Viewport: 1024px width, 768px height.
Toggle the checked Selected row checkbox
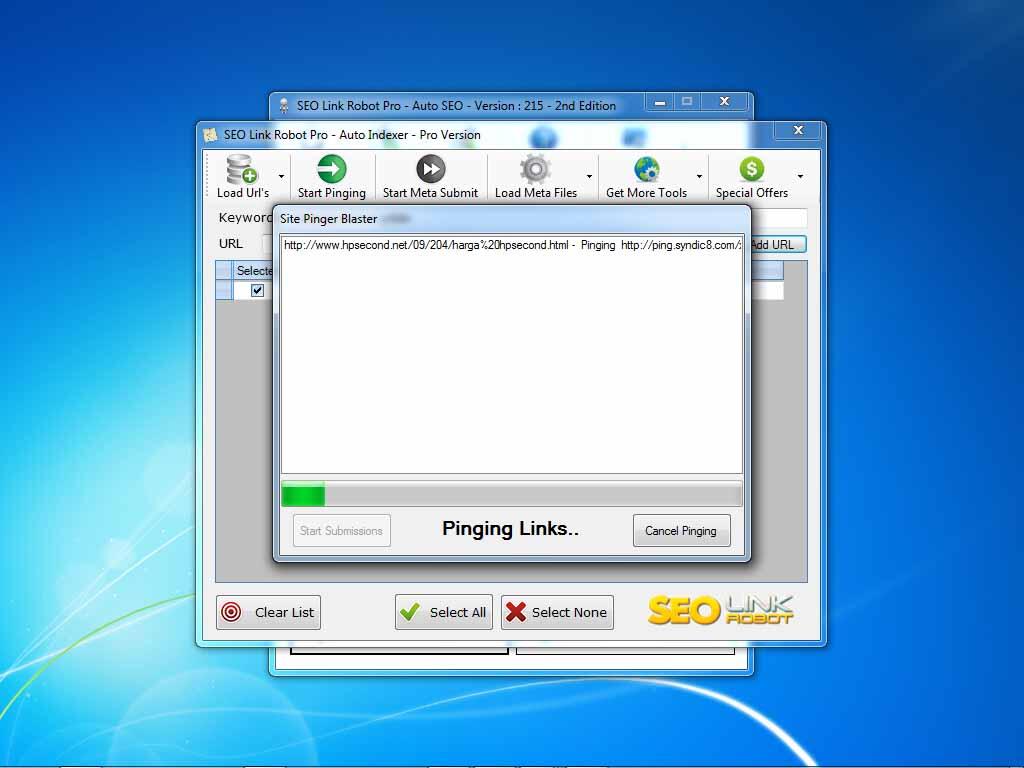(257, 290)
